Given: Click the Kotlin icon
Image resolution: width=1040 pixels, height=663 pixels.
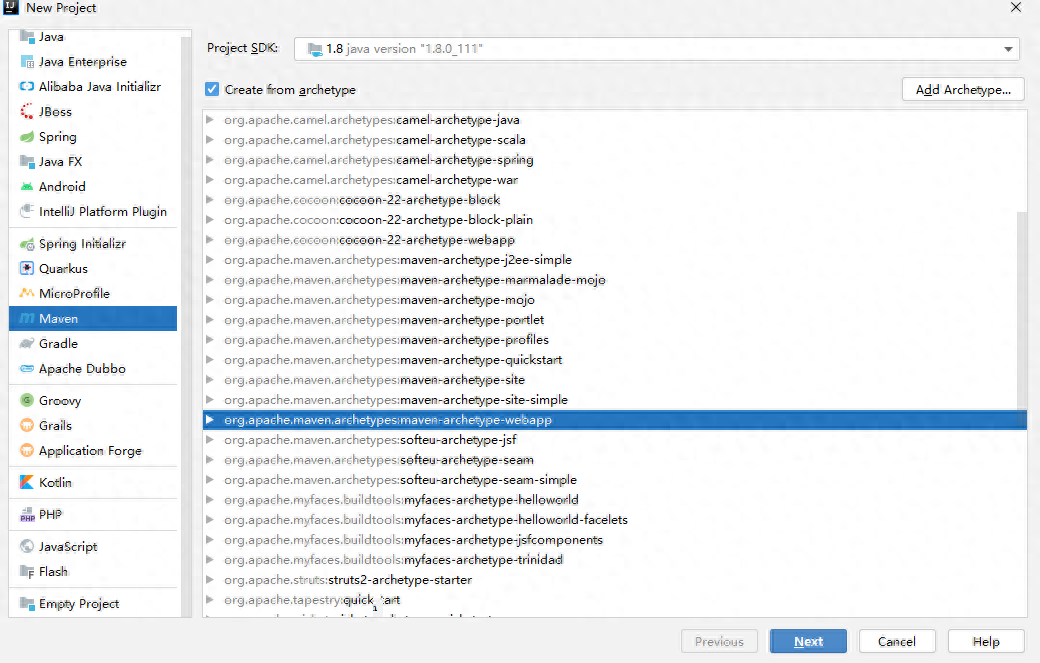Looking at the screenshot, I should click(27, 482).
